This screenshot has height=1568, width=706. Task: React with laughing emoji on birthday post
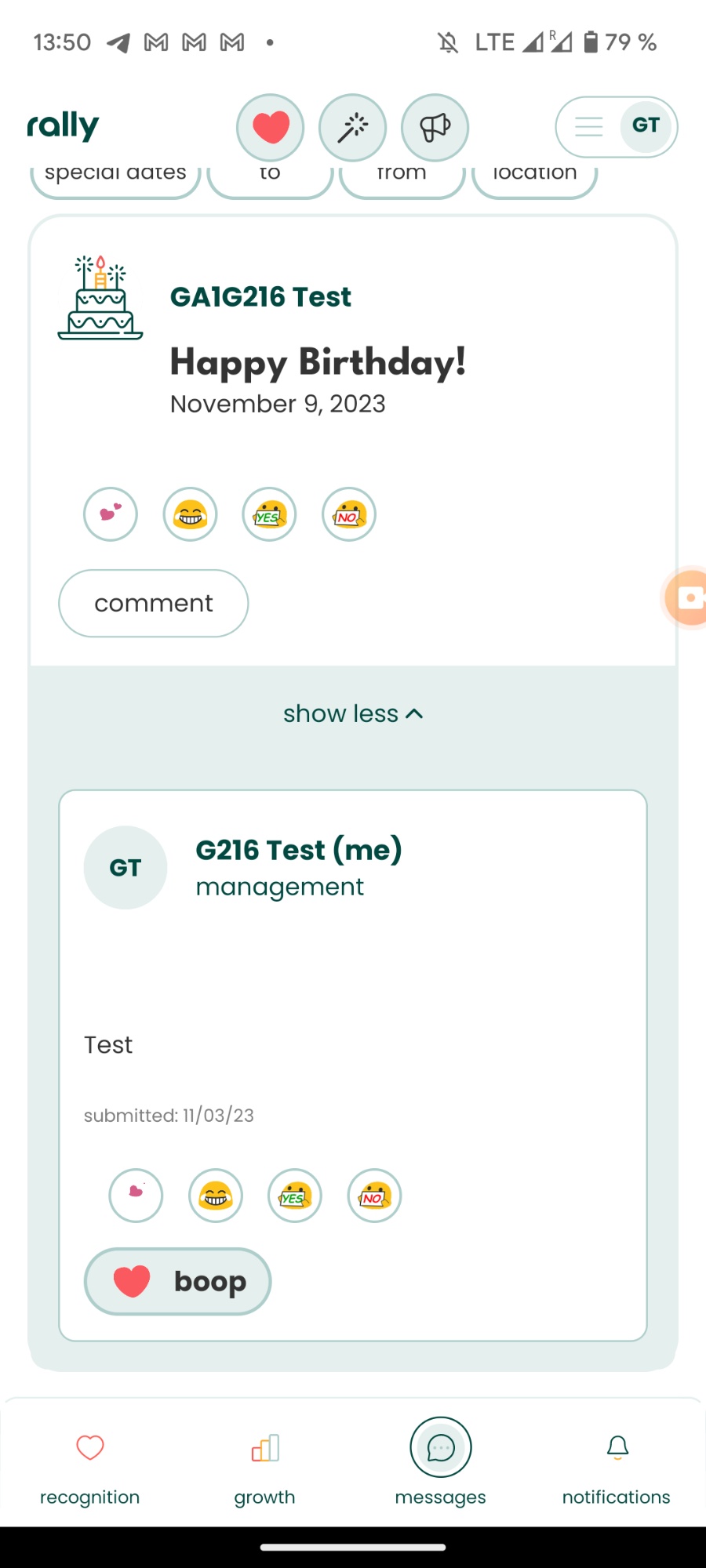click(x=191, y=514)
